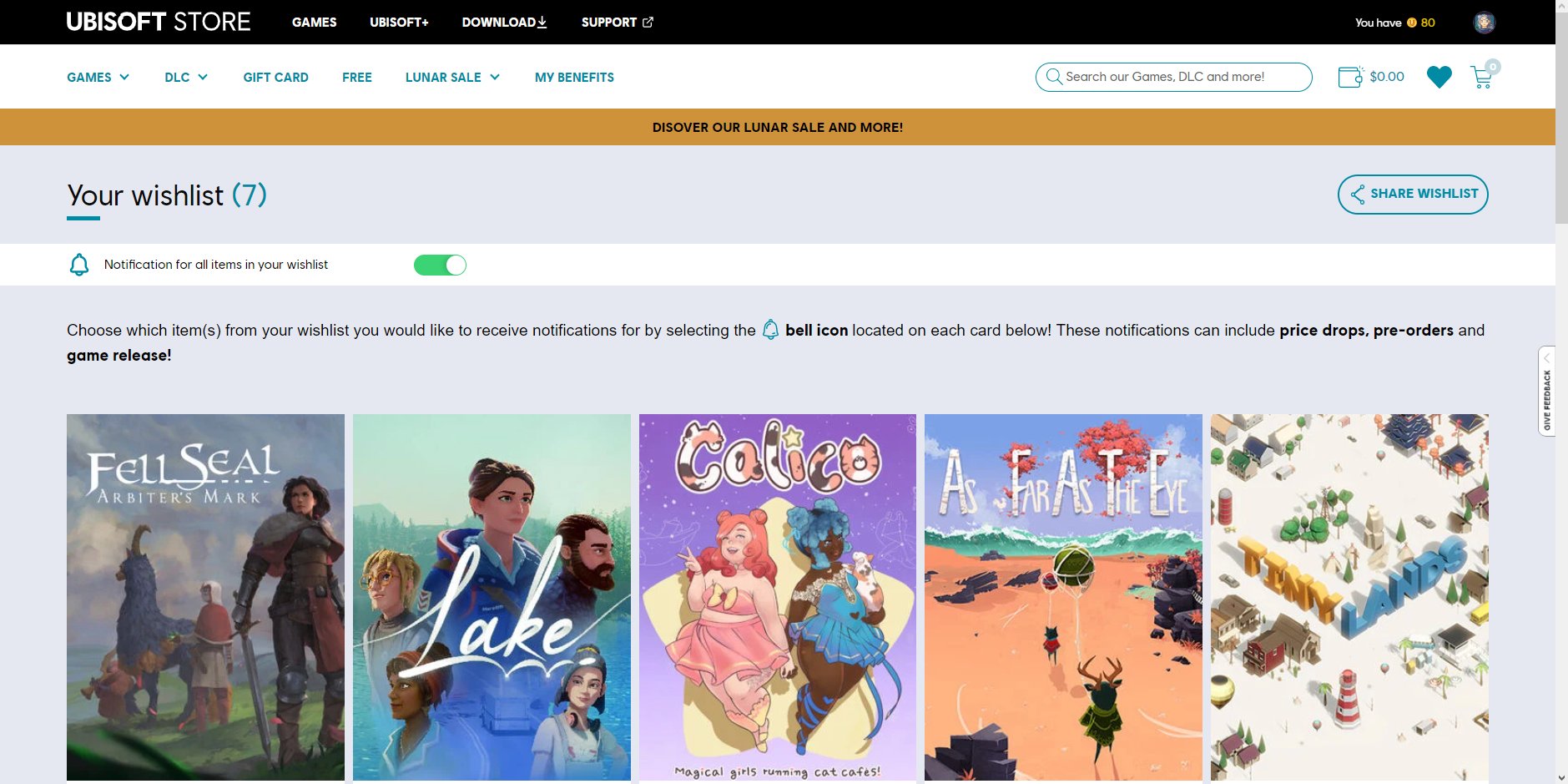Open the wallet balance $0.00
The image size is (1568, 784).
click(1371, 77)
